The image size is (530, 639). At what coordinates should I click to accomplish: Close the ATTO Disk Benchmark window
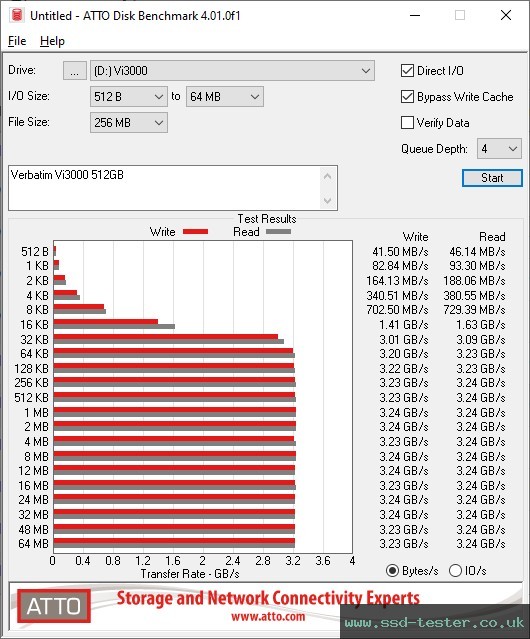[506, 15]
